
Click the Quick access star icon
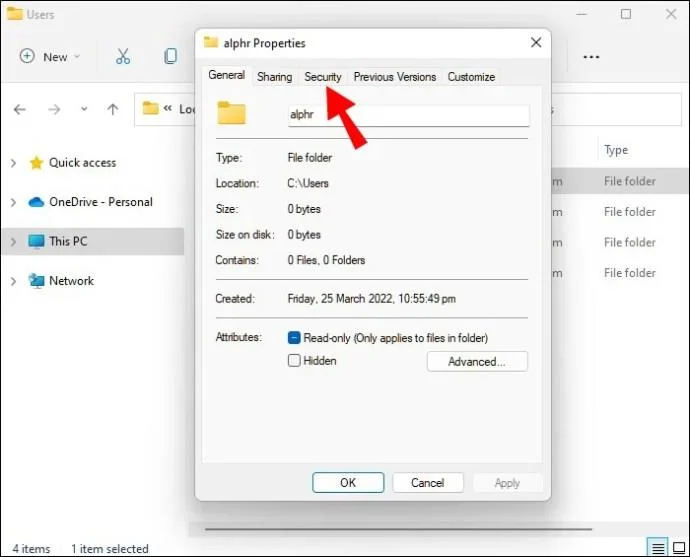pyautogui.click(x=36, y=163)
